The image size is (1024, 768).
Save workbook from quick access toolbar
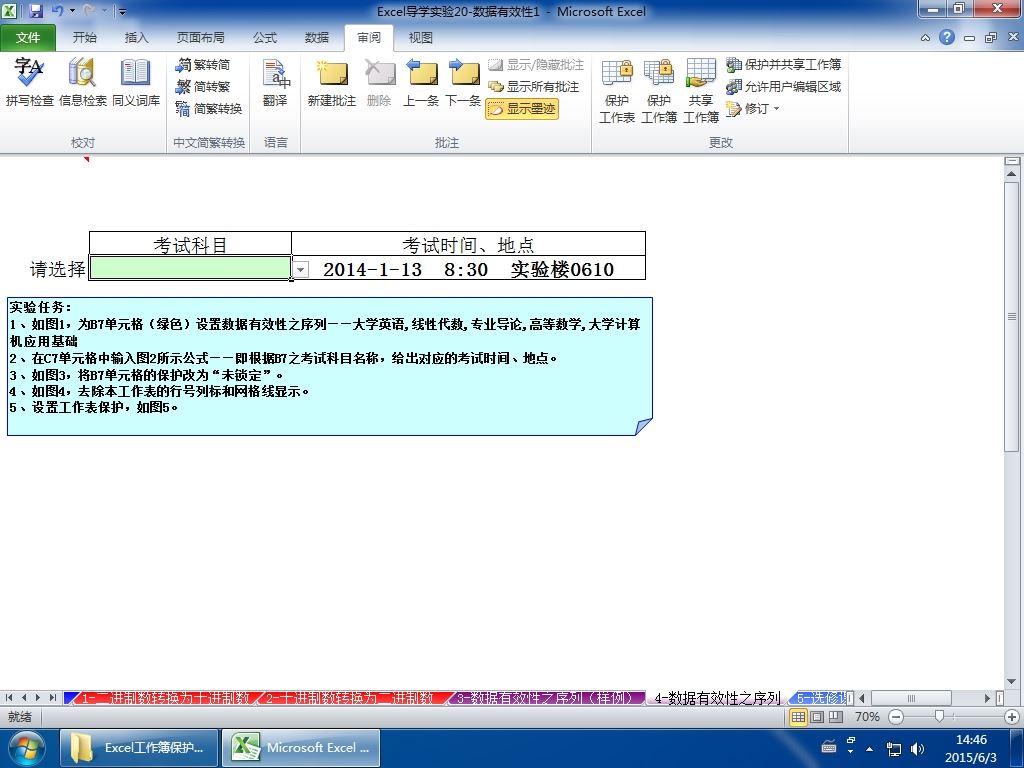tap(36, 11)
